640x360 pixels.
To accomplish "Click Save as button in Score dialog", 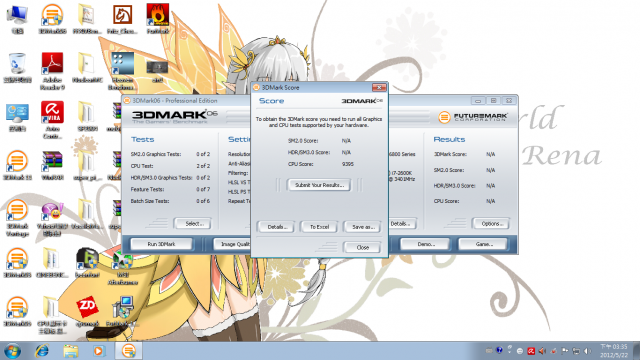I will (x=362, y=227).
